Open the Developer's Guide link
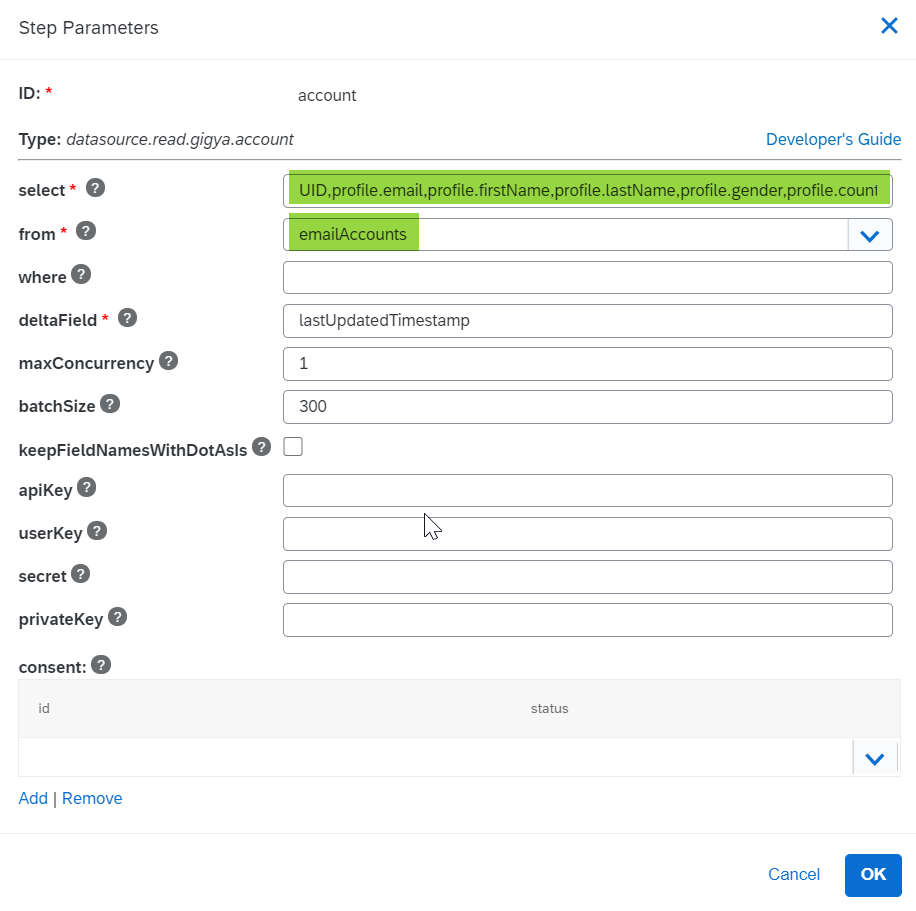Screen dimensions: 916x911 (833, 139)
